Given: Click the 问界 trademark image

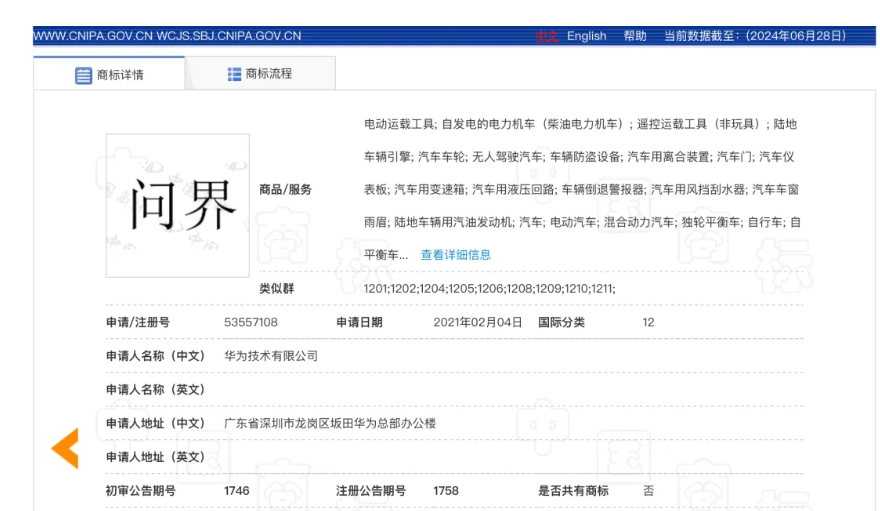Looking at the screenshot, I should coord(178,205).
